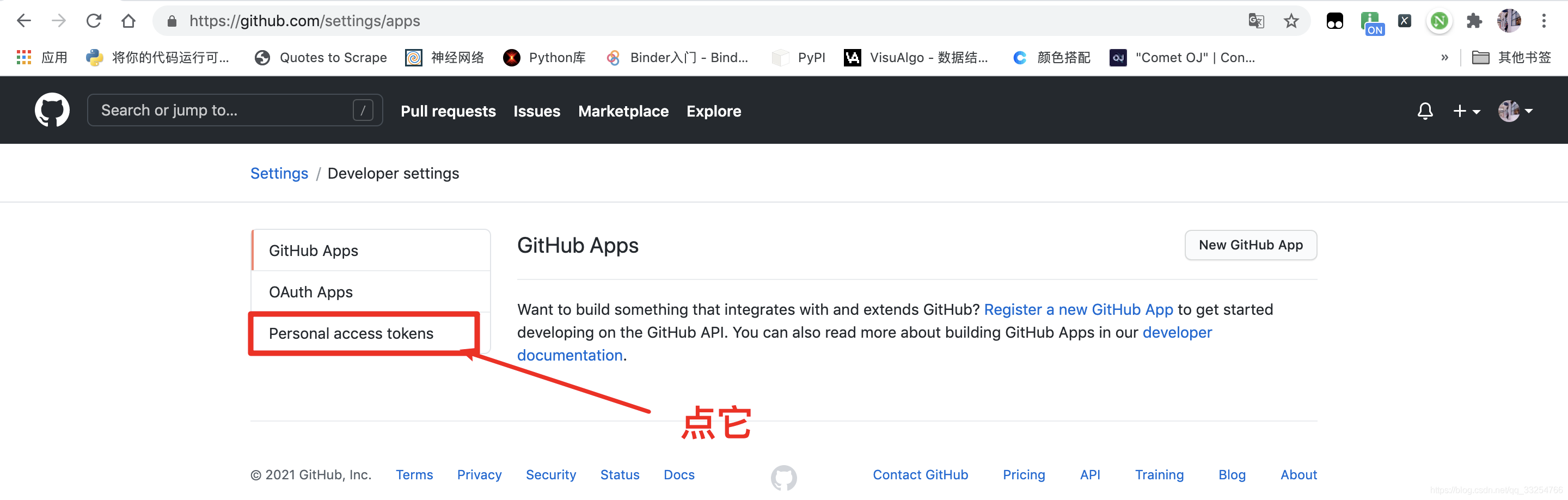Image resolution: width=1568 pixels, height=500 pixels.
Task: Open Pull requests in the header
Action: point(448,112)
